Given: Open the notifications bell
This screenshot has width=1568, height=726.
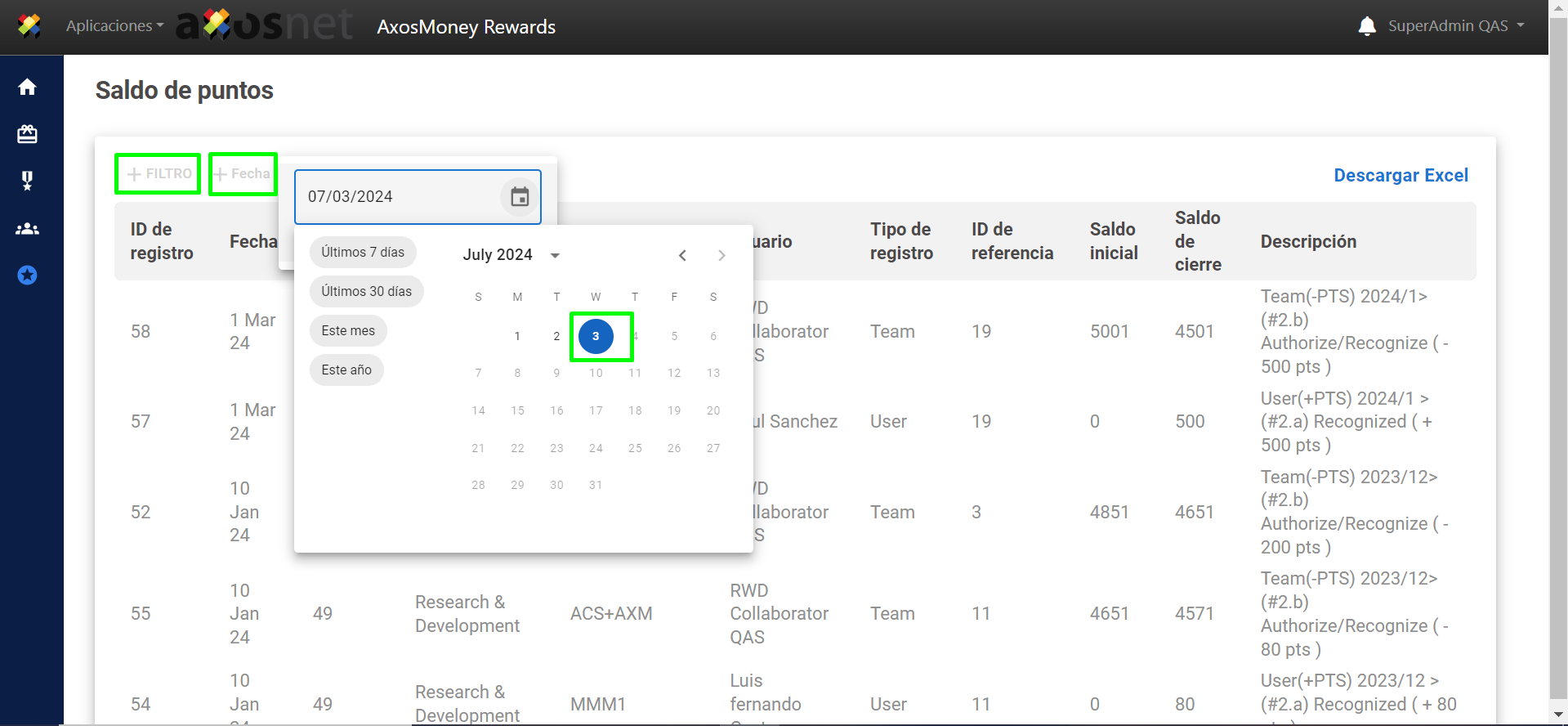Looking at the screenshot, I should coord(1367,26).
